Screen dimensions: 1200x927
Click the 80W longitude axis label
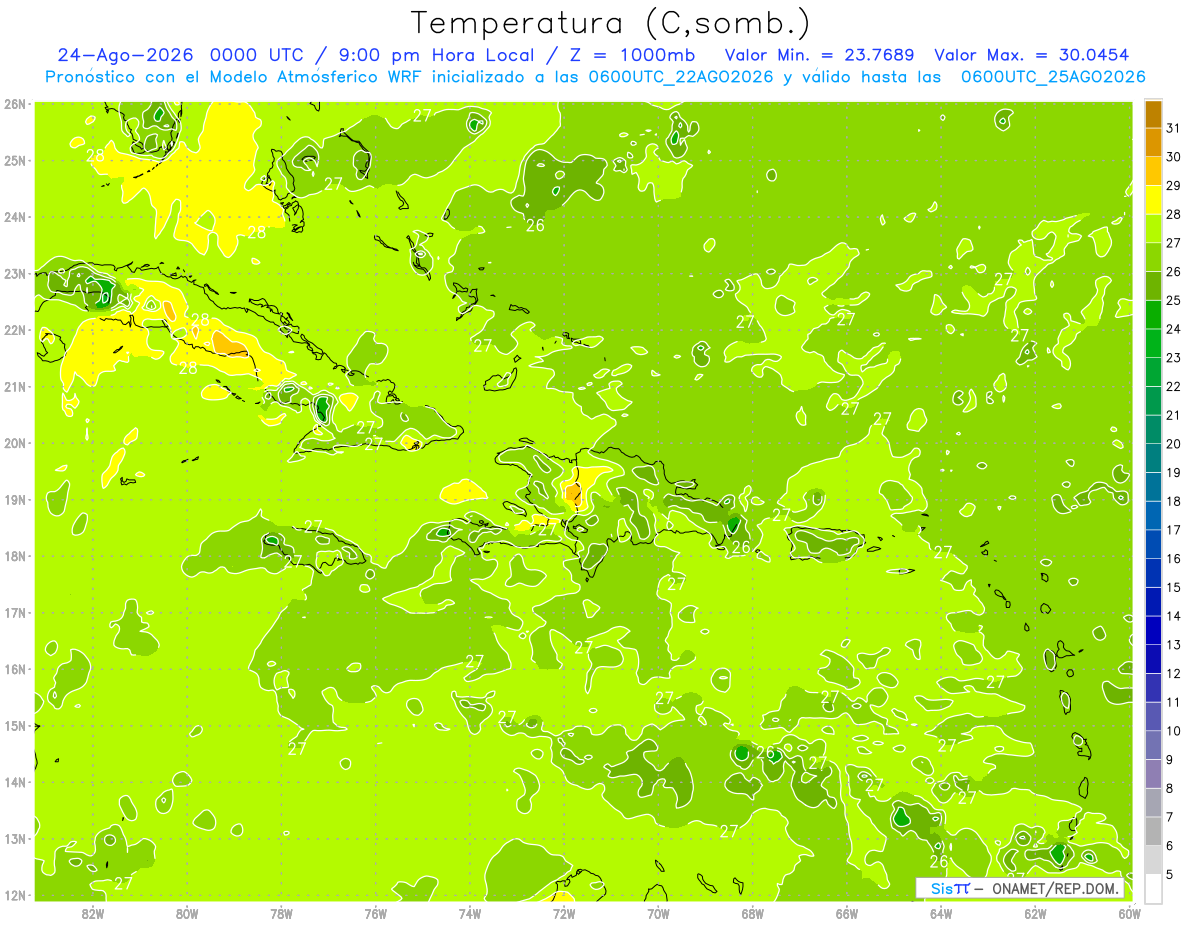[187, 913]
